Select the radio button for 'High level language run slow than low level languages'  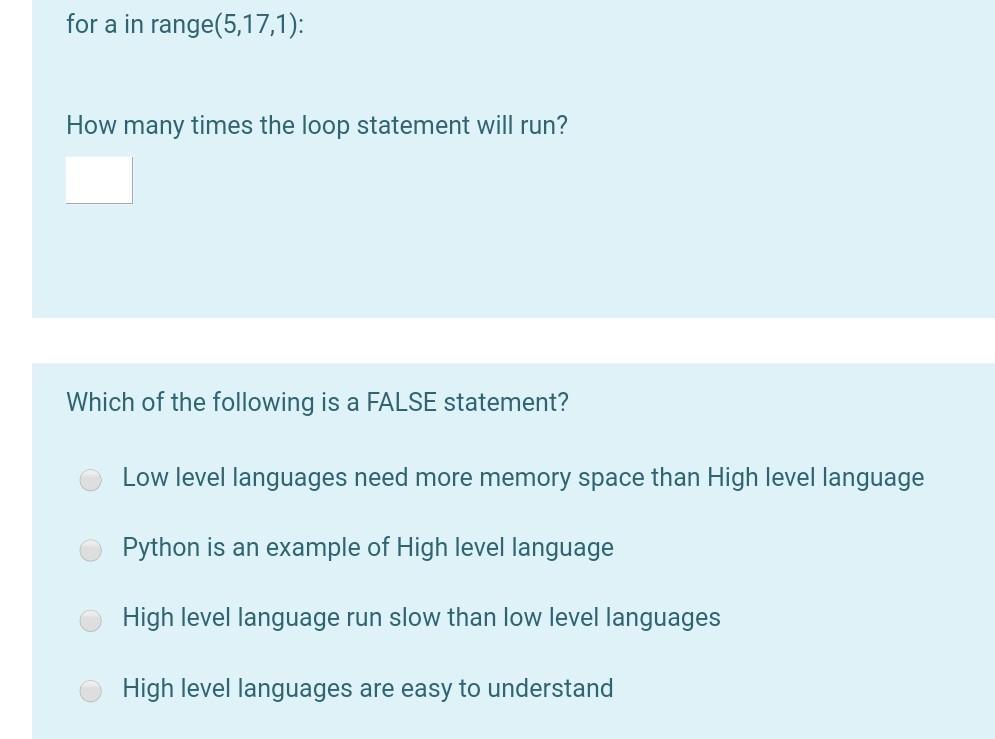pos(90,620)
